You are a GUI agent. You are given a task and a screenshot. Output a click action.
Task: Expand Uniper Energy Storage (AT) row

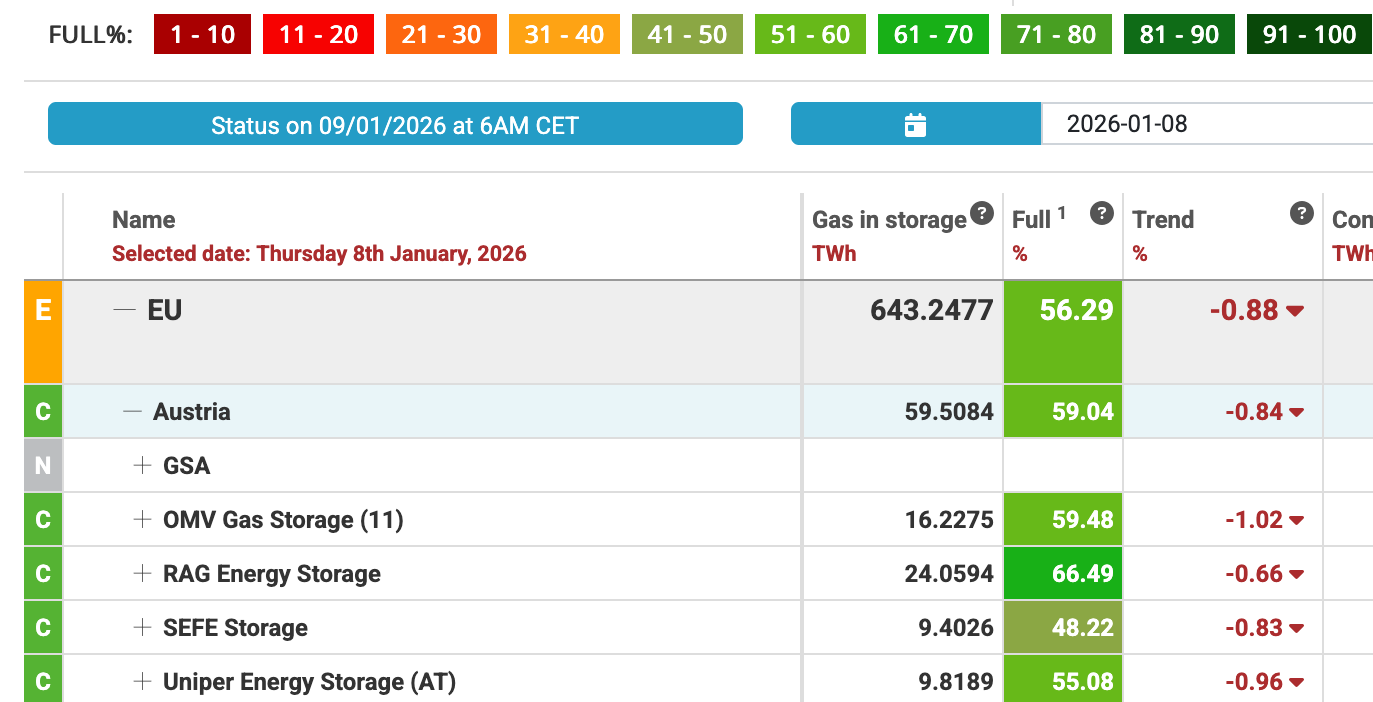(143, 681)
